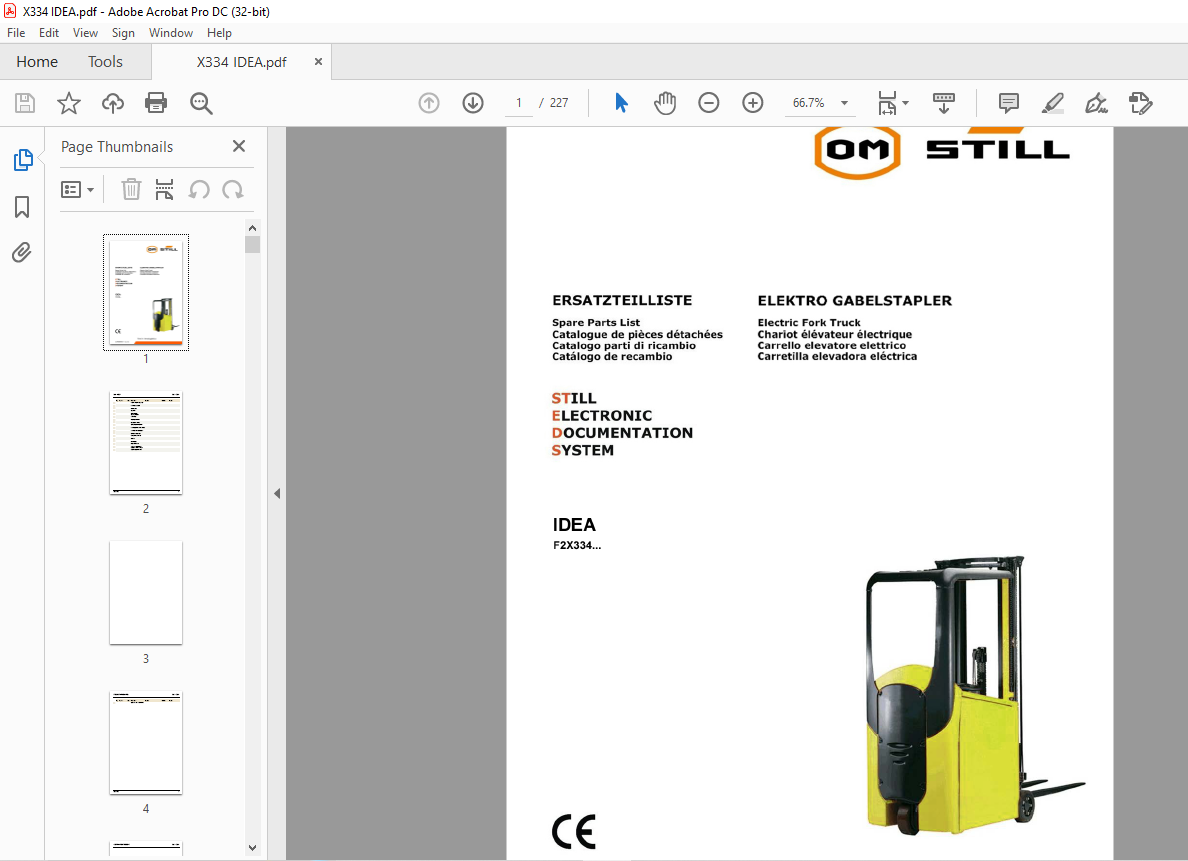Print the document with printer icon
Image resolution: width=1188 pixels, height=861 pixels.
156,103
